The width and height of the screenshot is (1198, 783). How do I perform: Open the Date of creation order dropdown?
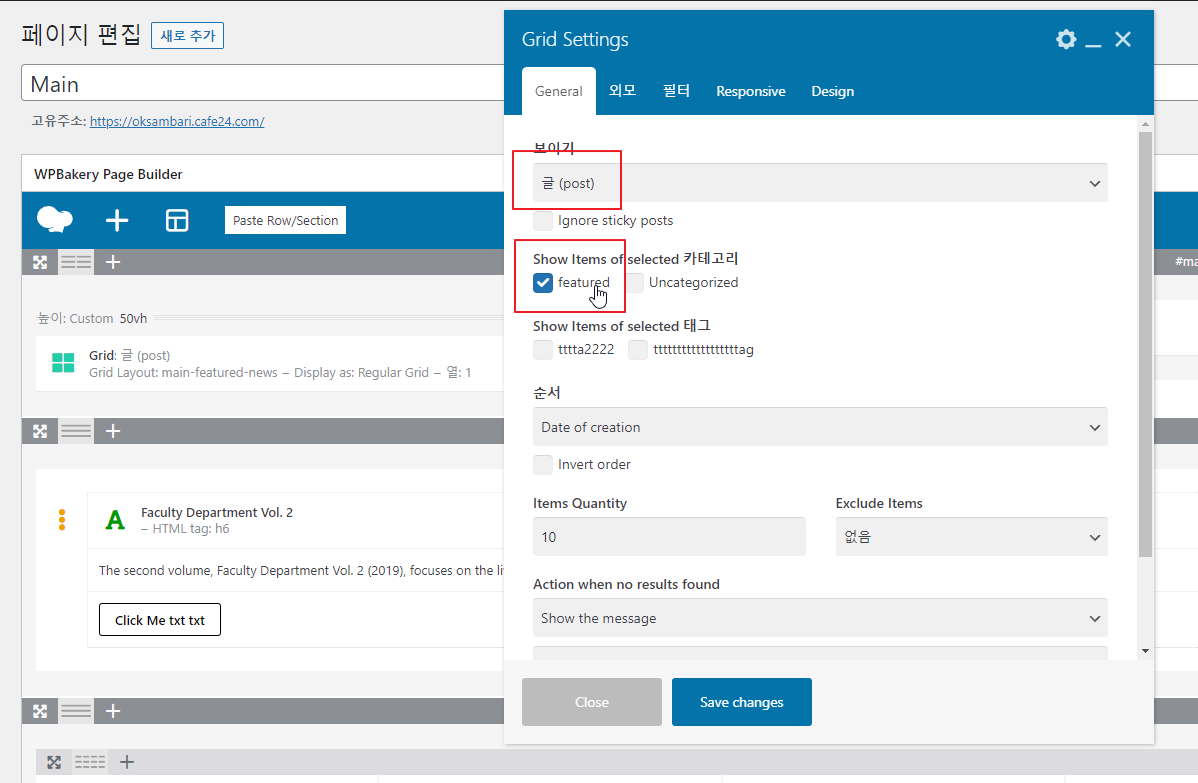tap(820, 427)
